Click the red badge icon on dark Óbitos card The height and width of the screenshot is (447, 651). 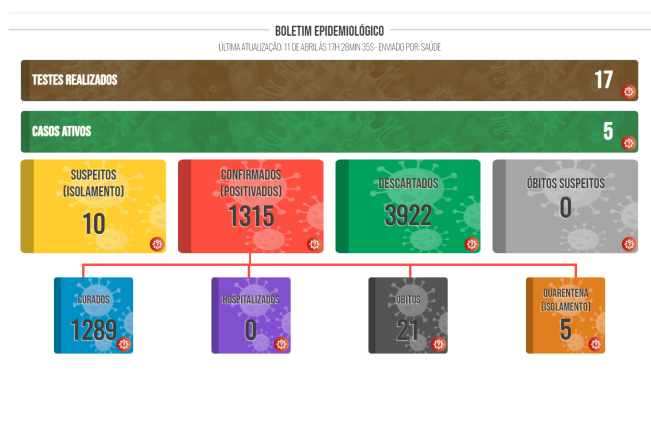[438, 344]
